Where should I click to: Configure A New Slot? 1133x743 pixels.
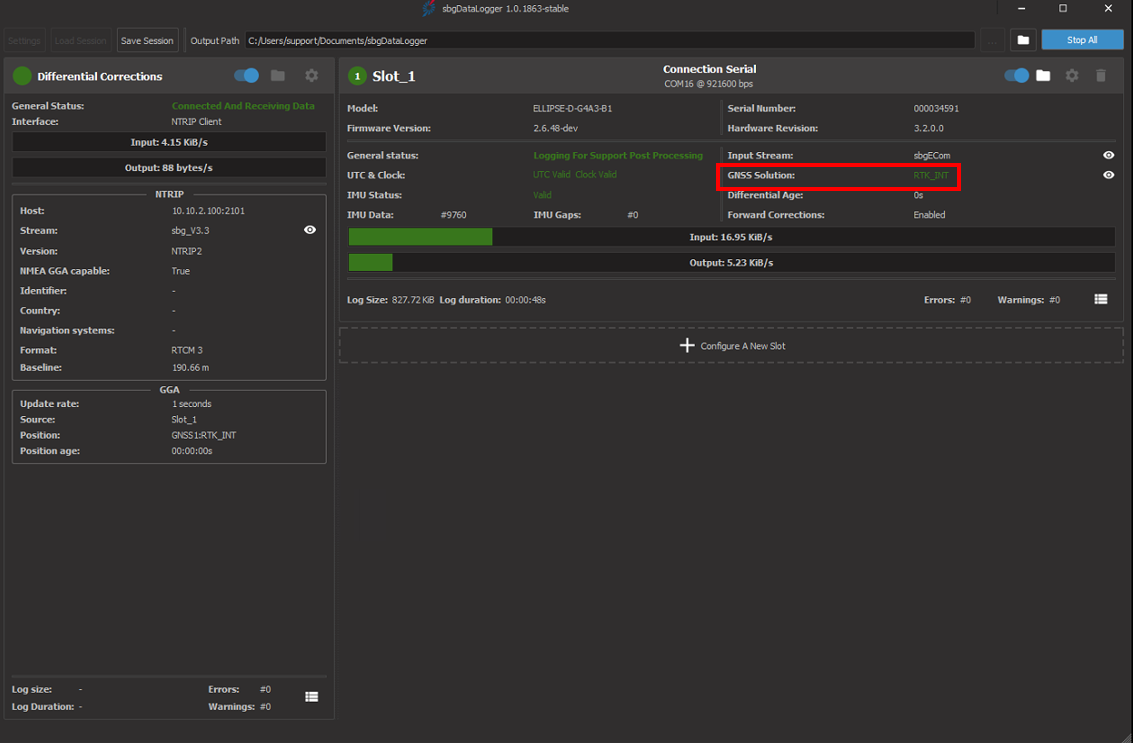pyautogui.click(x=731, y=346)
